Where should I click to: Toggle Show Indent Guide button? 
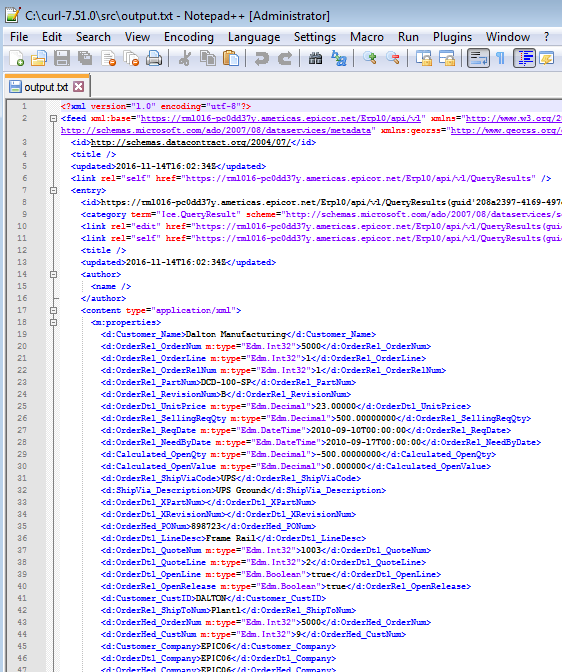tap(524, 58)
